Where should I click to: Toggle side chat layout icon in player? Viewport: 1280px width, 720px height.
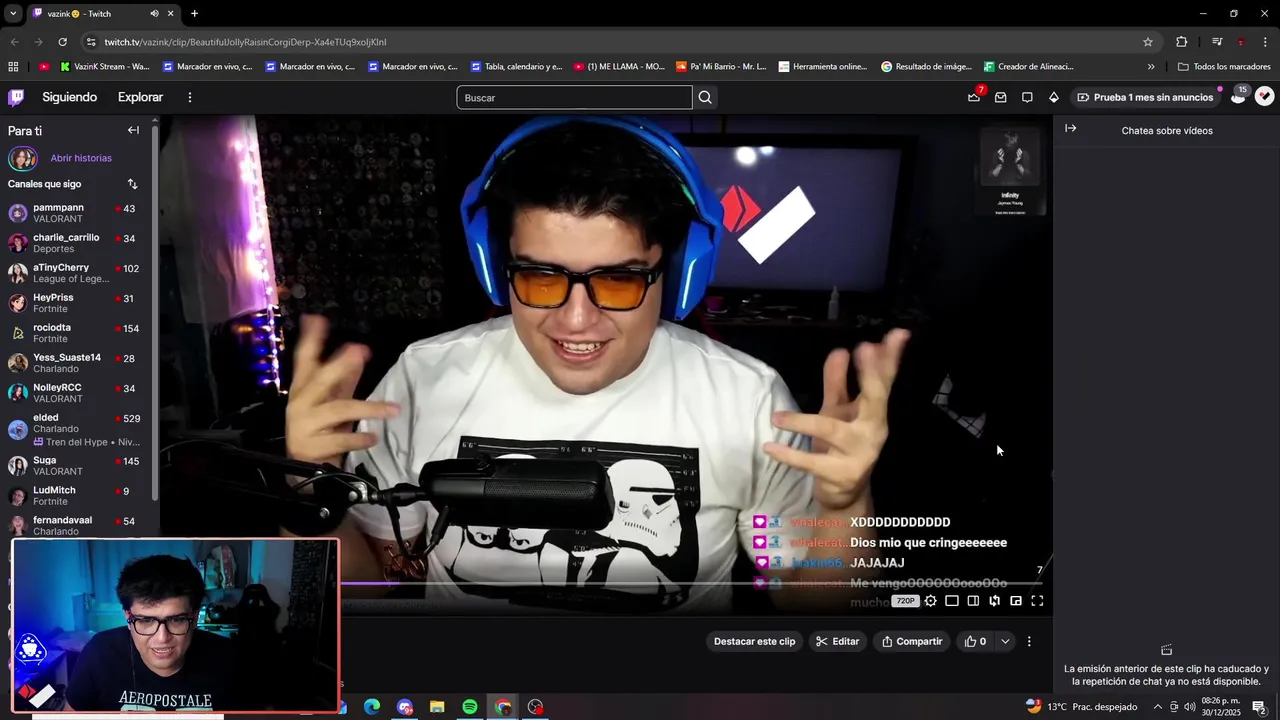point(973,601)
